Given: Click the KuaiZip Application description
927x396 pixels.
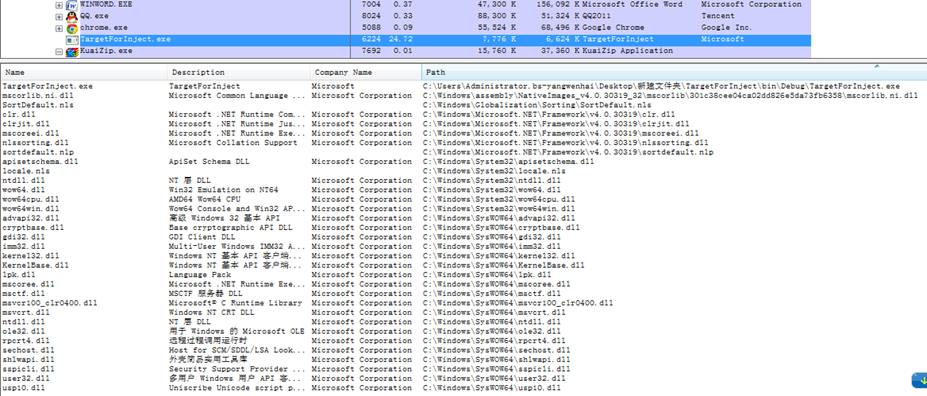Looking at the screenshot, I should pyautogui.click(x=627, y=51).
